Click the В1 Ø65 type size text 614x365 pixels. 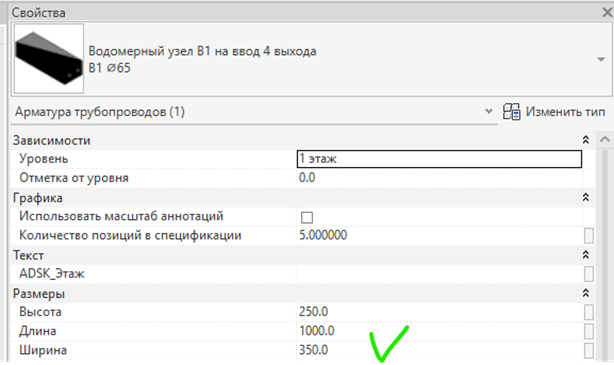coord(109,68)
